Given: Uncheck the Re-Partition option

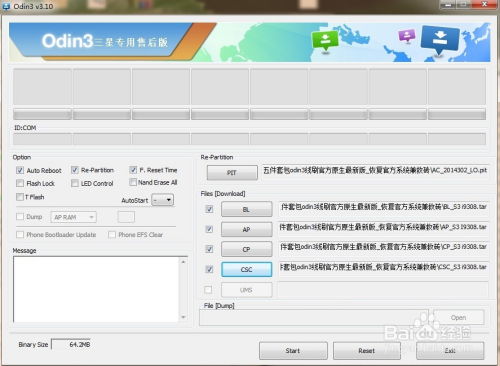Looking at the screenshot, I should coord(75,170).
